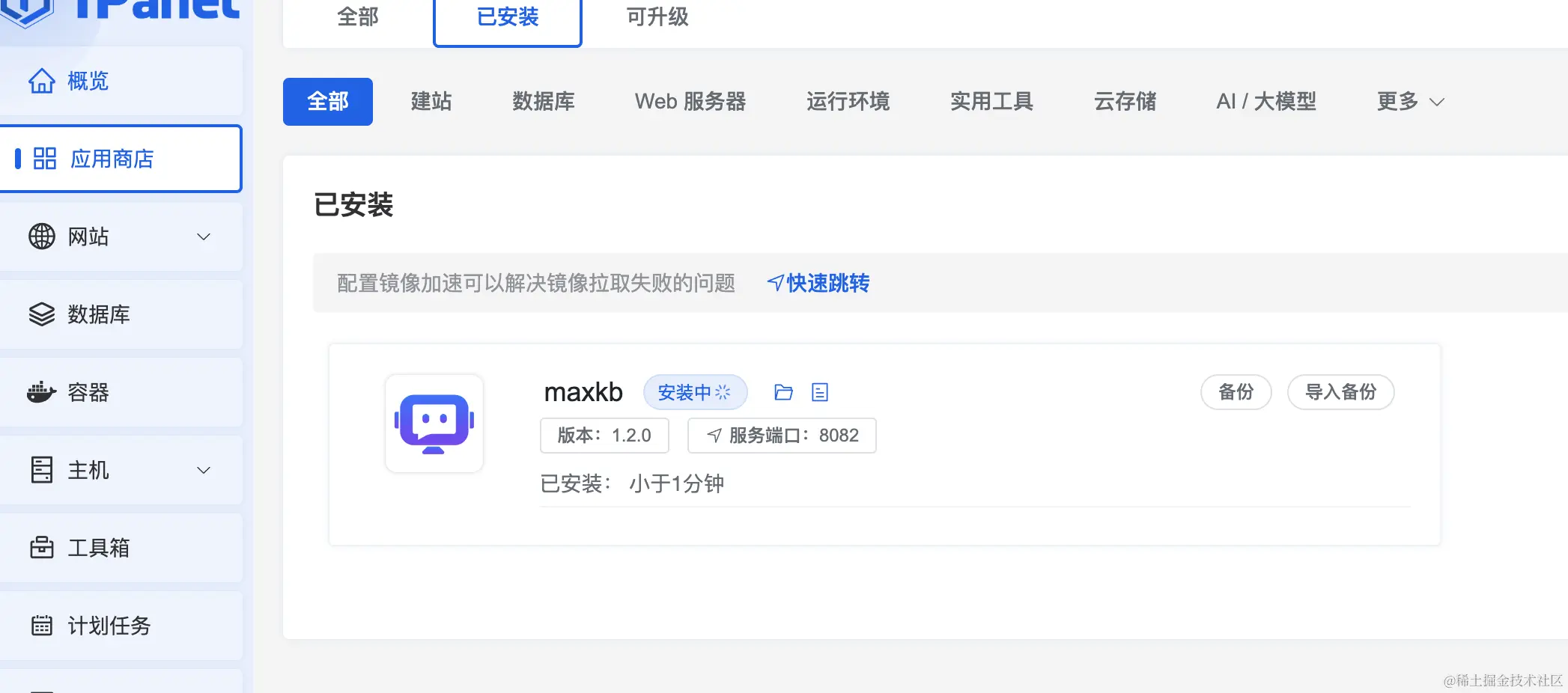Screen dimensions: 1568x693
Task: Select the 已安装 tab
Action: 508,18
